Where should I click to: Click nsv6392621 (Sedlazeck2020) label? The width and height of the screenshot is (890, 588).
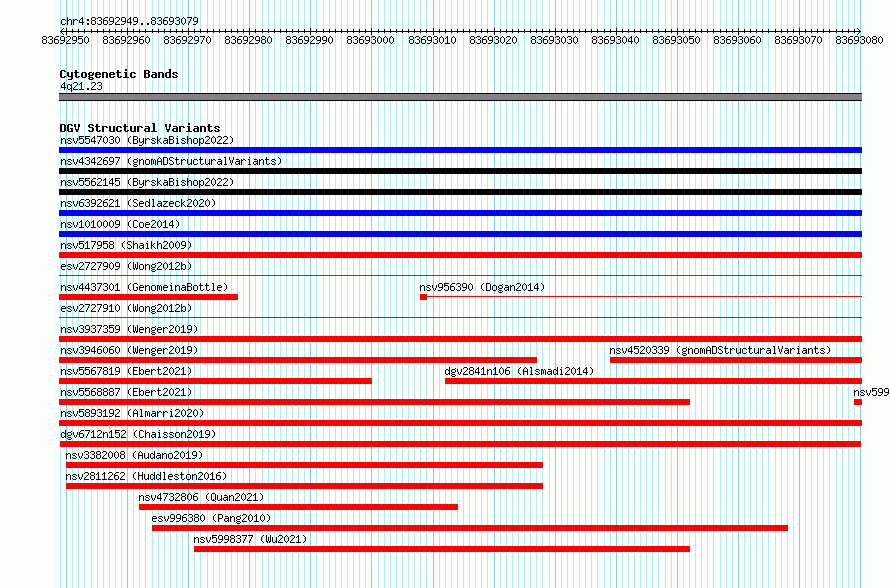pos(138,203)
